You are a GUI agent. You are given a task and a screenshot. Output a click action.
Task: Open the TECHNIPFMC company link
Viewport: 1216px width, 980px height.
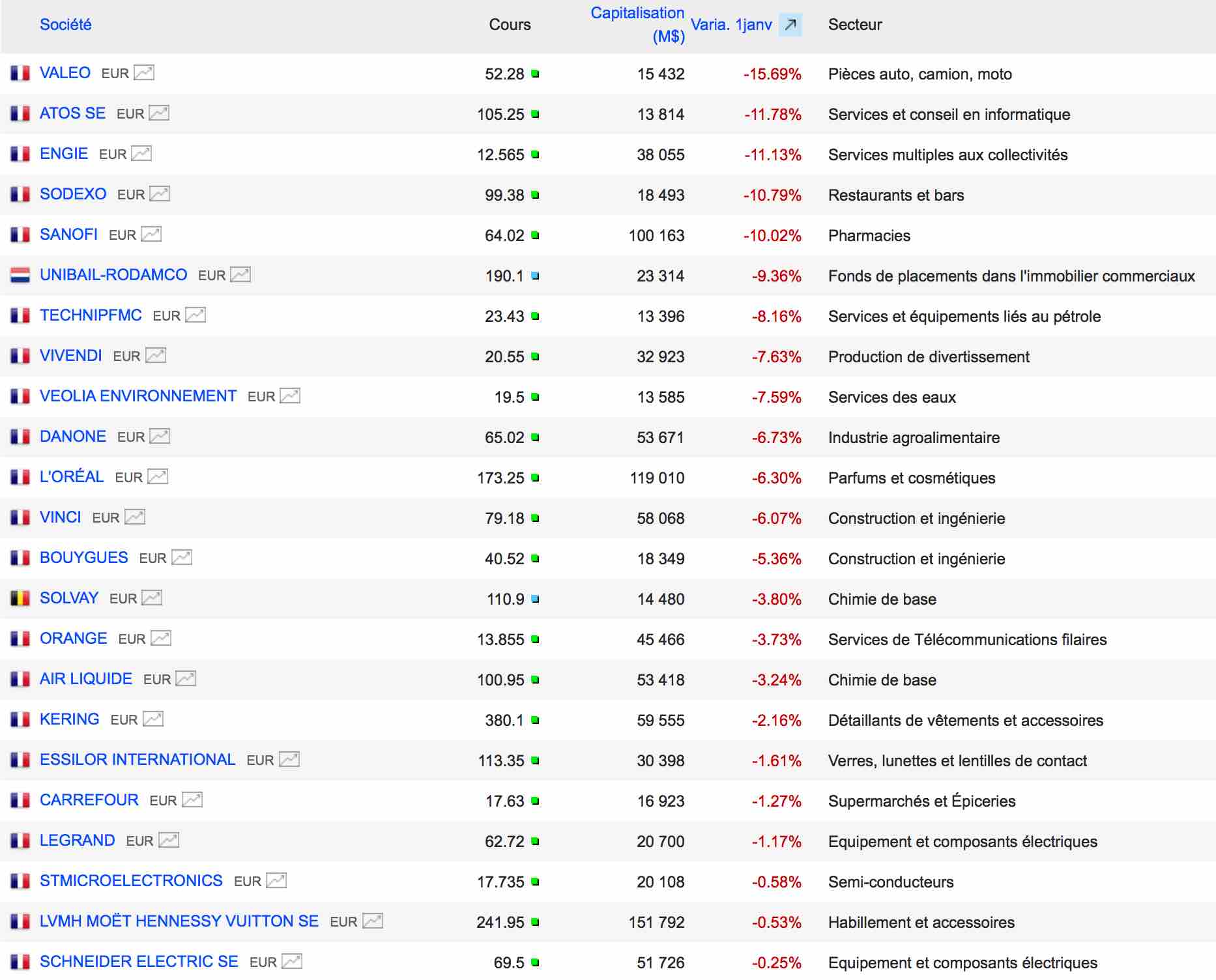tap(91, 315)
